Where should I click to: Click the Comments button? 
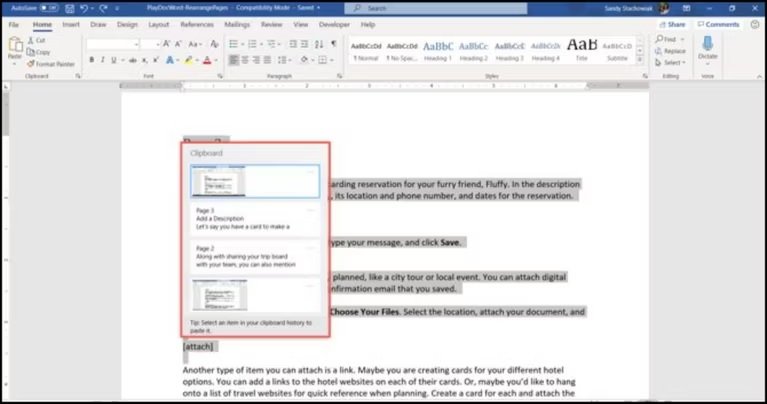[x=718, y=24]
